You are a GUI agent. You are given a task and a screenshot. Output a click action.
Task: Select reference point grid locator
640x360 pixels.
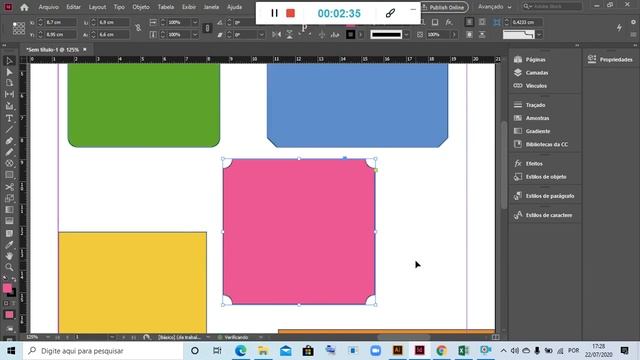19,28
